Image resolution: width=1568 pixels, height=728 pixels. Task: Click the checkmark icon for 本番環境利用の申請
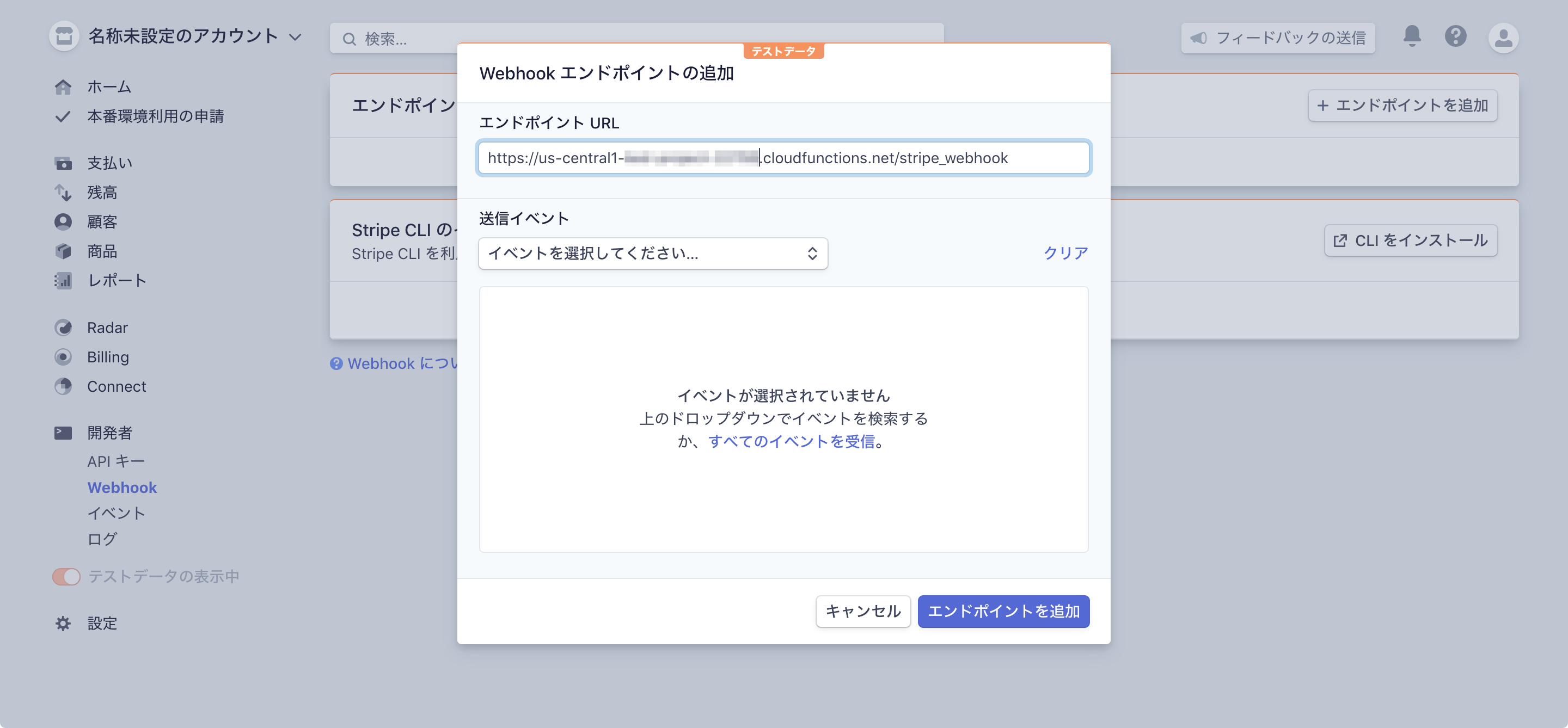pos(63,115)
